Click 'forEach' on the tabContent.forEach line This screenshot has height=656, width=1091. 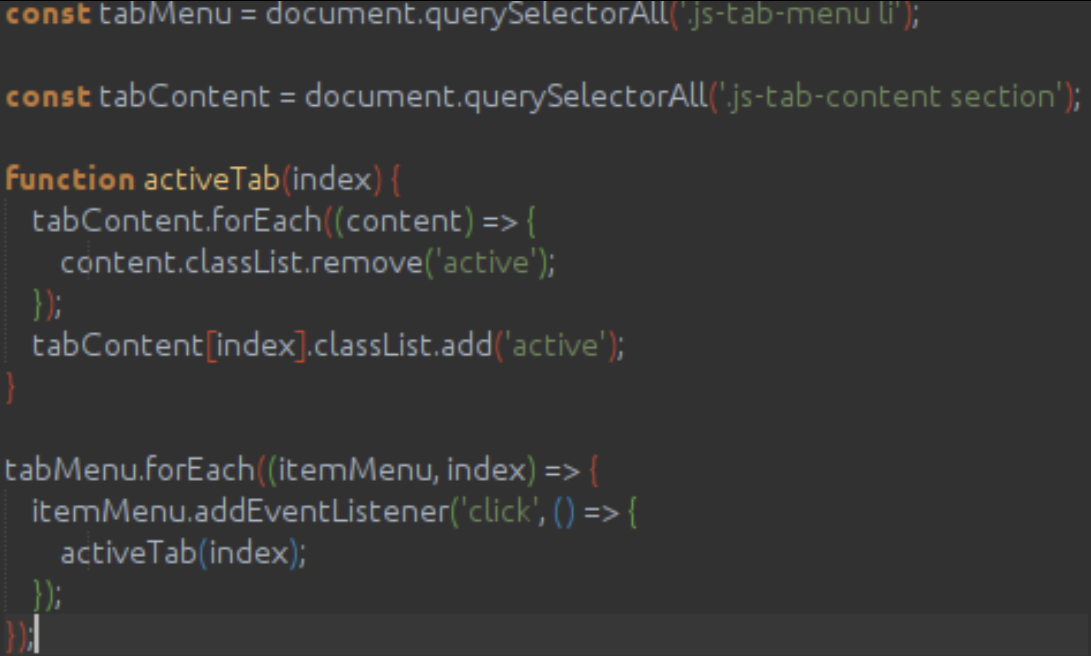coord(265,220)
